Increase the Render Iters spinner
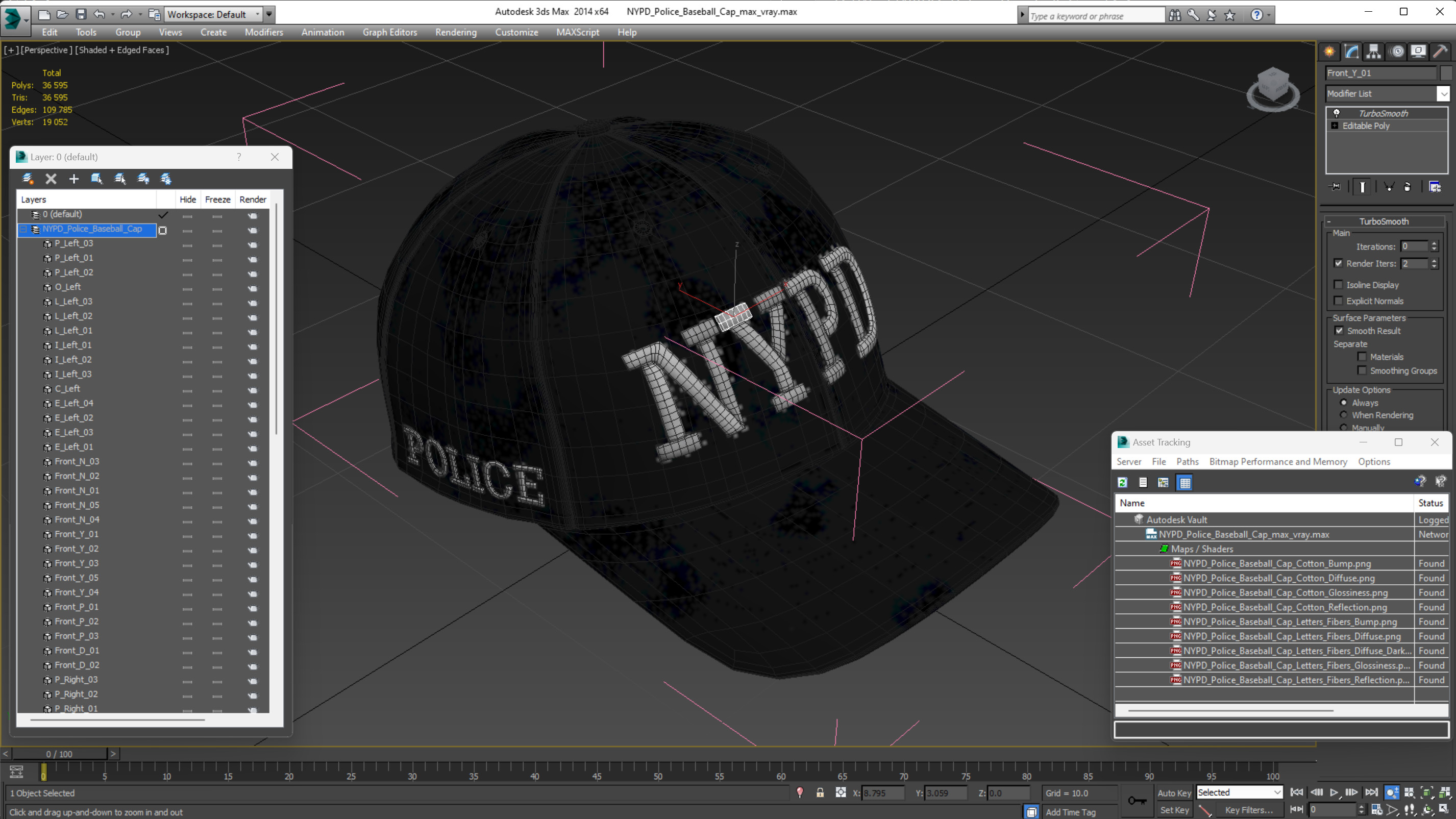1456x819 pixels. [1434, 261]
